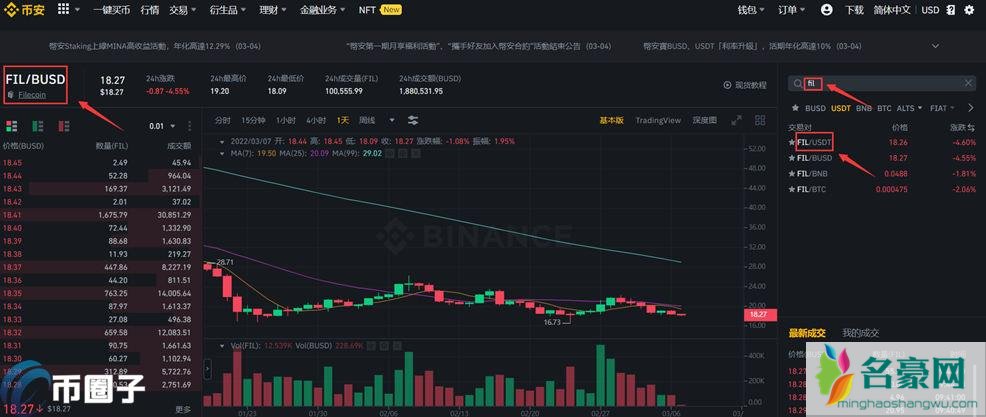Switch to 最新成交 recent trades tab
This screenshot has width=986, height=417.
(x=807, y=333)
